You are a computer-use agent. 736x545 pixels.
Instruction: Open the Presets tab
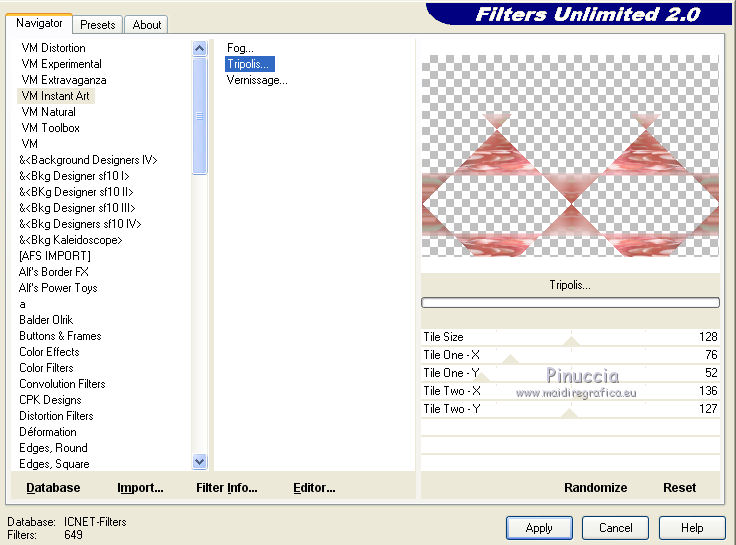(98, 25)
